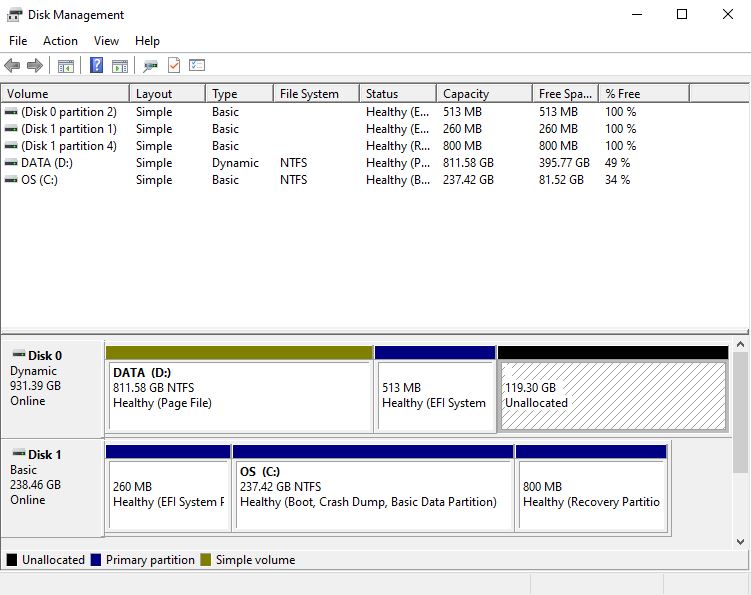
Task: Open the View menu
Action: pyautogui.click(x=106, y=41)
